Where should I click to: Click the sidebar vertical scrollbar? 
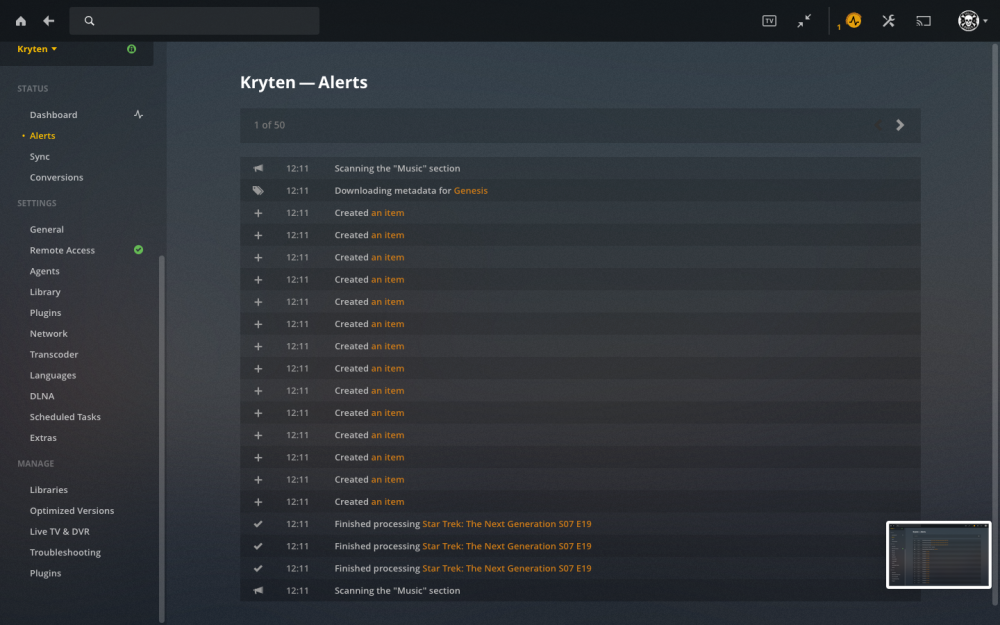pos(161,439)
